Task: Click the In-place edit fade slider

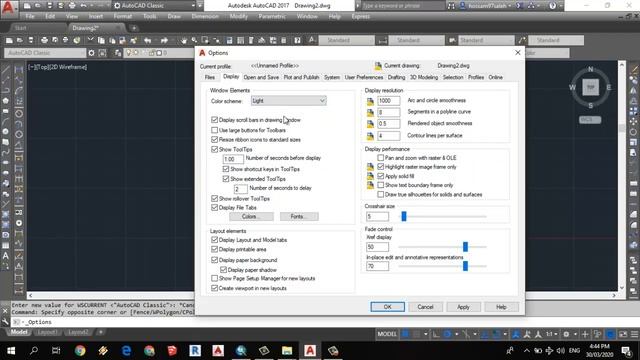Action: click(x=465, y=266)
